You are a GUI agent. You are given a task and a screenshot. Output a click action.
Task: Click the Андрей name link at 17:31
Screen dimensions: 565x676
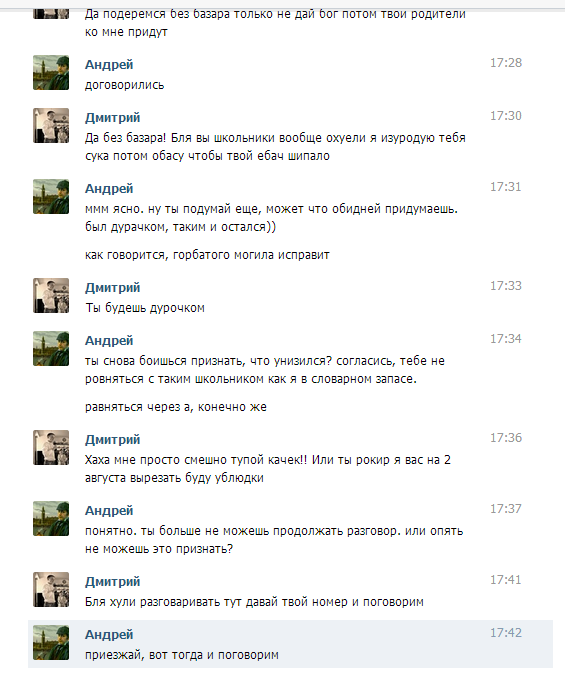(109, 188)
